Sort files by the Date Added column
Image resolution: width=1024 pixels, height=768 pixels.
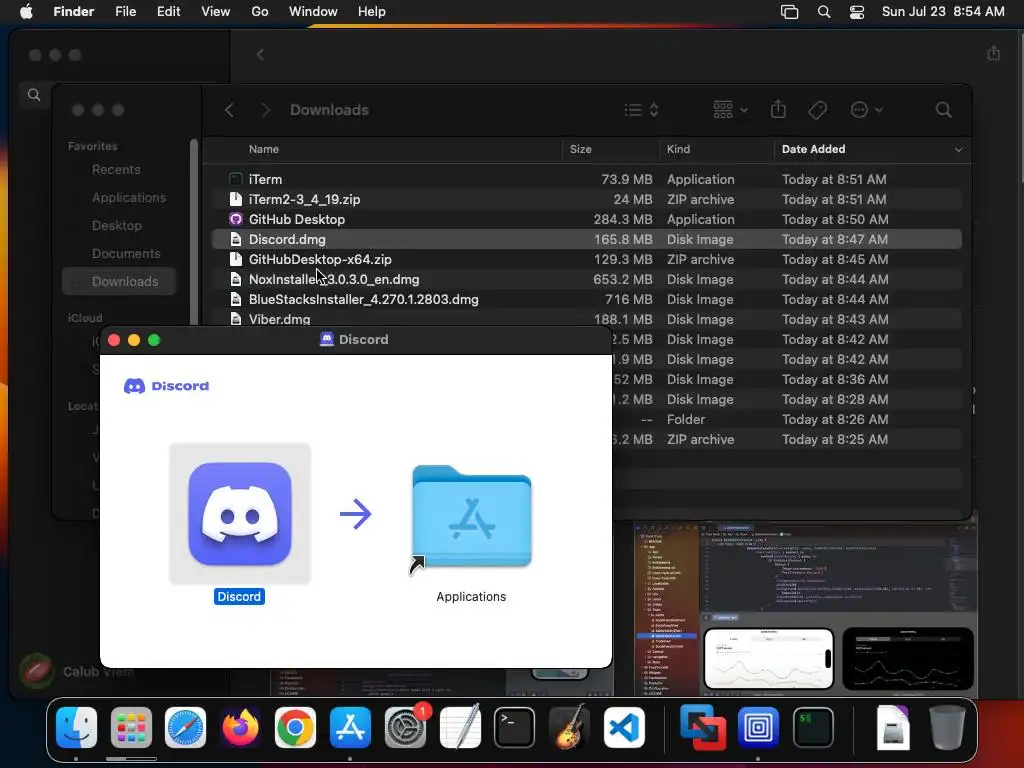(813, 150)
